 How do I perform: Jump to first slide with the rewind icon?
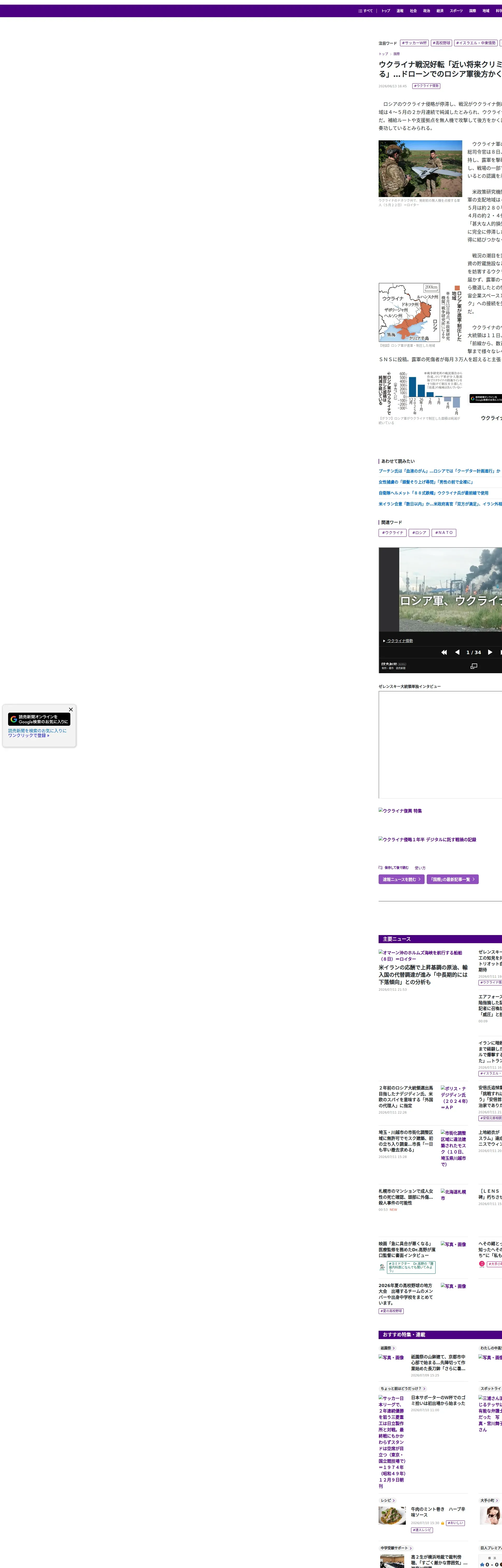click(444, 653)
